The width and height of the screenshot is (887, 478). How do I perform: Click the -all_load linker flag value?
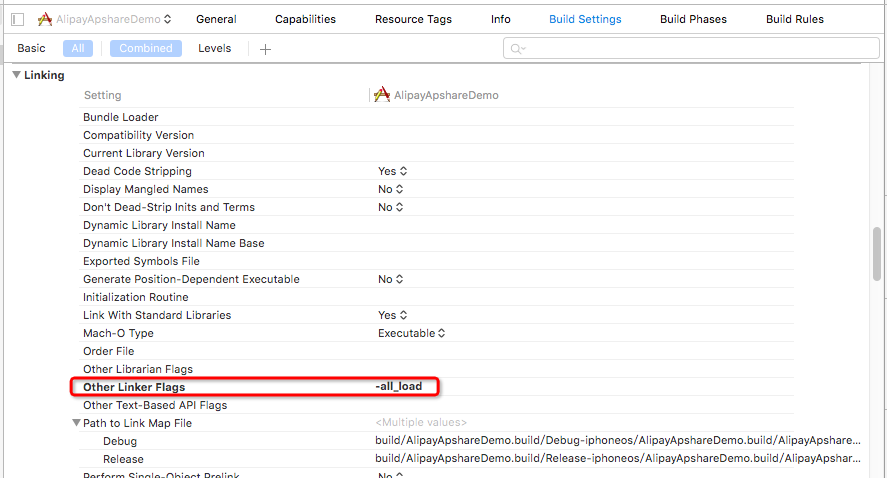pos(399,386)
